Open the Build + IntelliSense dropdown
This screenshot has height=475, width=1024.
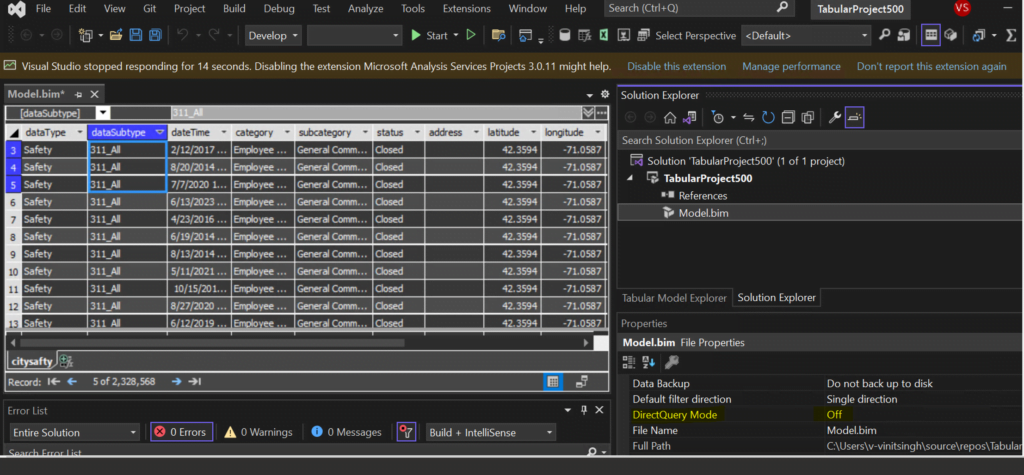pyautogui.click(x=490, y=432)
